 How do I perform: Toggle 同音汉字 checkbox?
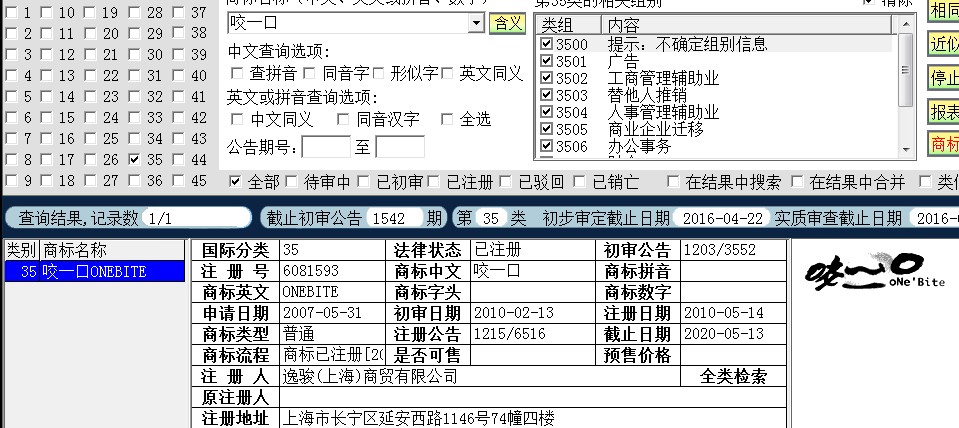[x=344, y=119]
